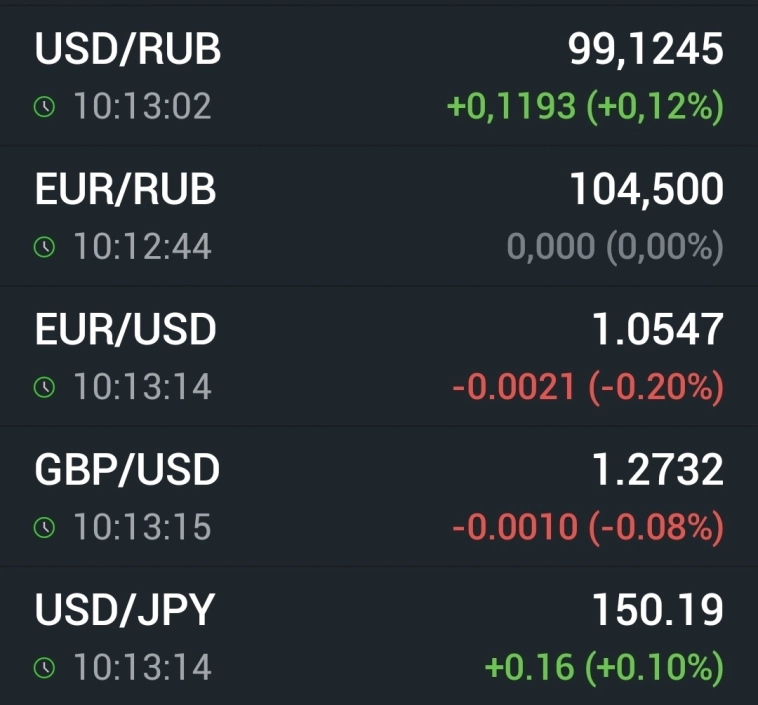The width and height of the screenshot is (758, 705).
Task: Click the red -0.0021 (-0.20%) change
Action: click(x=587, y=387)
